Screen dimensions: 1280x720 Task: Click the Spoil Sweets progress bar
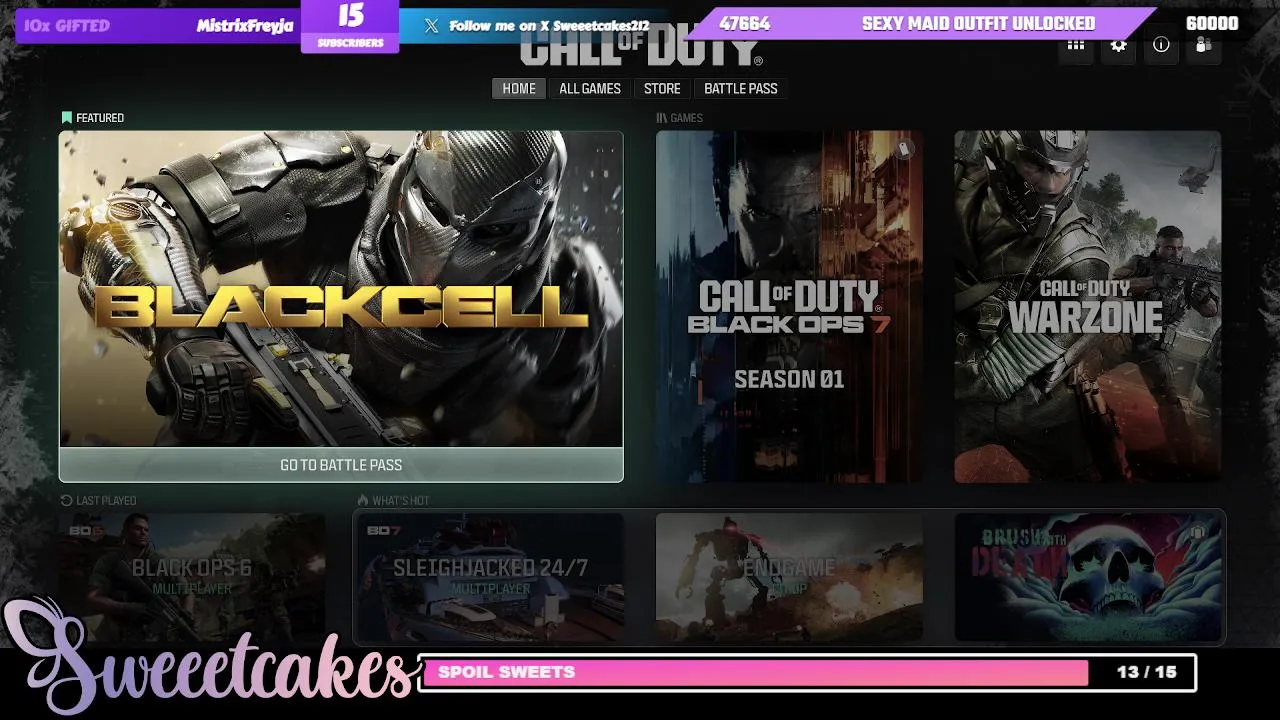806,672
